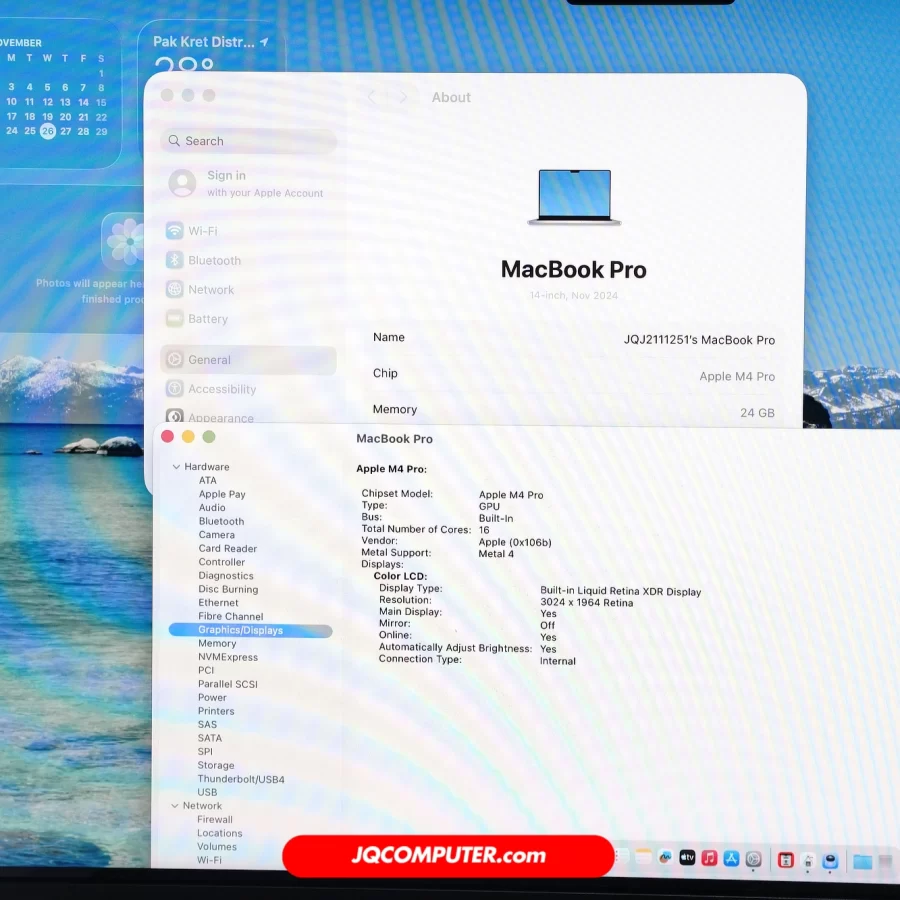Click the Bluetooth icon in Settings sidebar

(175, 260)
